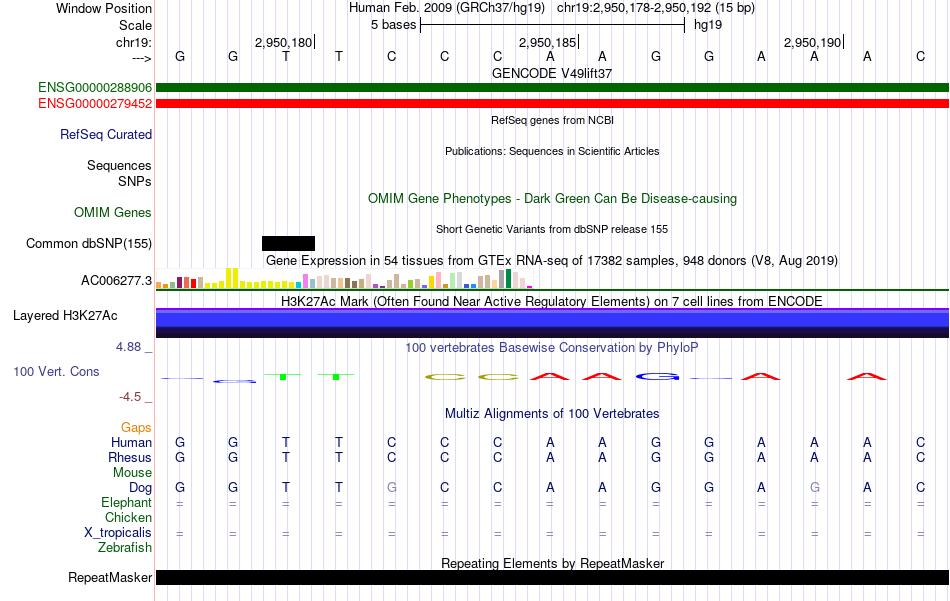Click the Layered H3K27Ac track label

pyautogui.click(x=65, y=316)
